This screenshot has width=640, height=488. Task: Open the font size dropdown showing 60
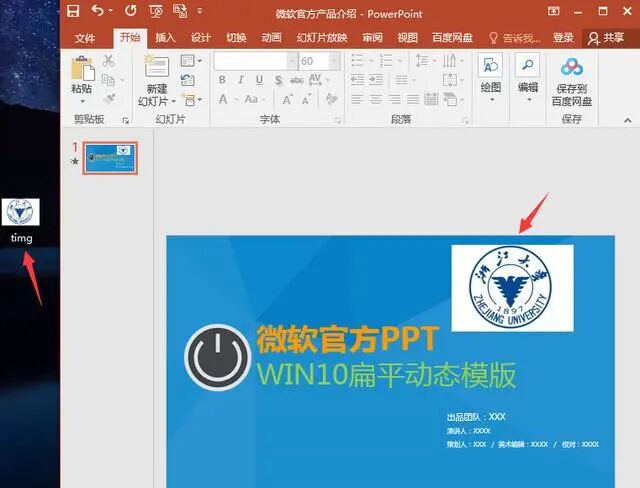[334, 61]
